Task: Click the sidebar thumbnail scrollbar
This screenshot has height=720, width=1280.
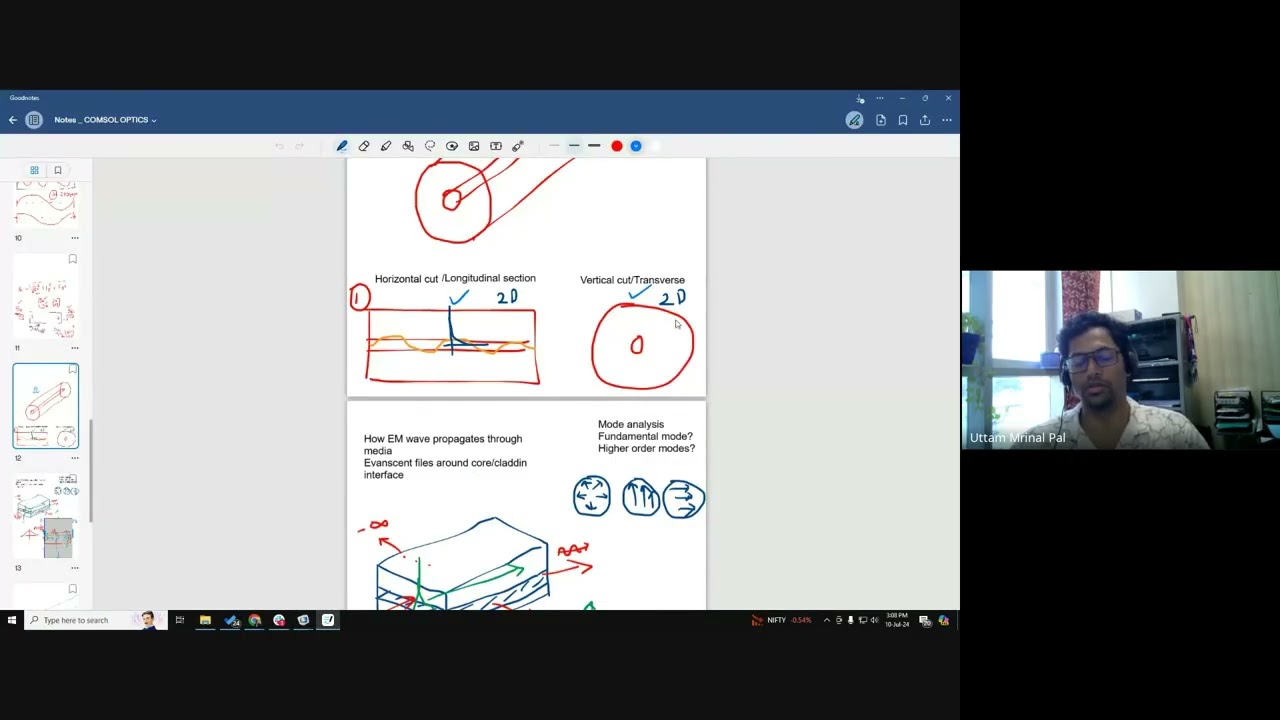Action: coord(90,470)
